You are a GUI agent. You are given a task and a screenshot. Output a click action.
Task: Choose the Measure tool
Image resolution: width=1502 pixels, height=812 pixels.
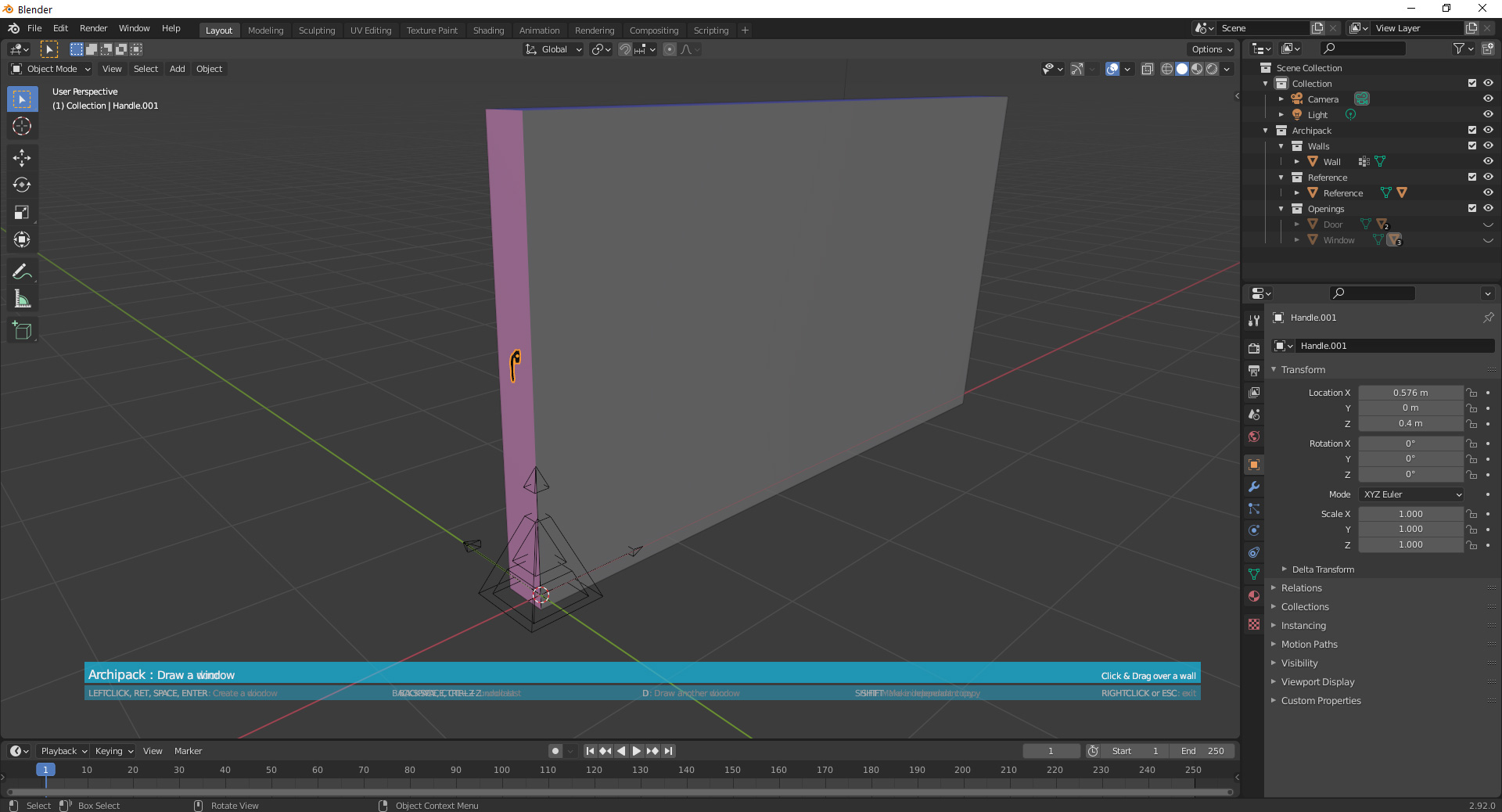pyautogui.click(x=22, y=299)
